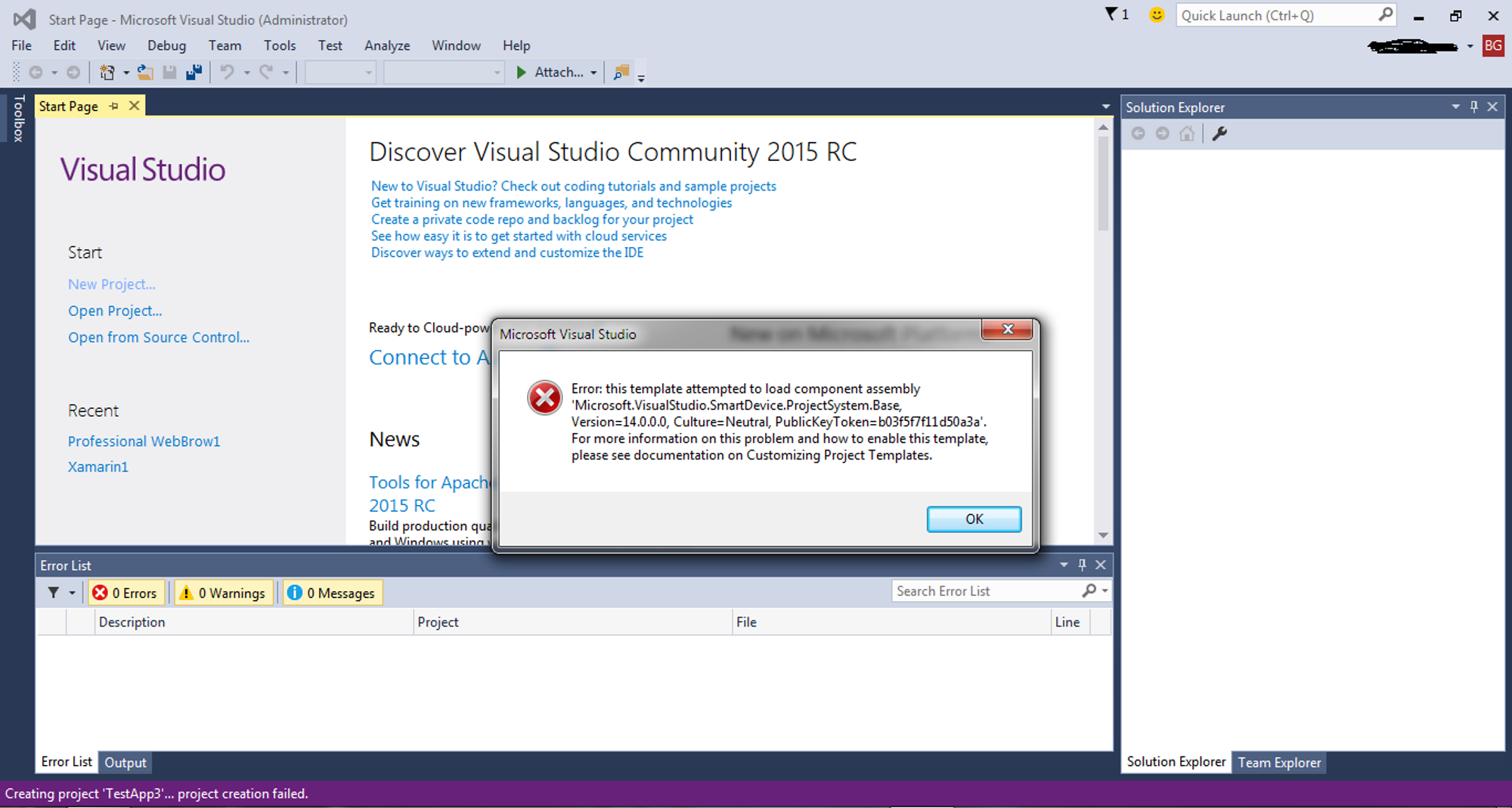
Task: Open the Toolbox side tab
Action: (x=18, y=119)
